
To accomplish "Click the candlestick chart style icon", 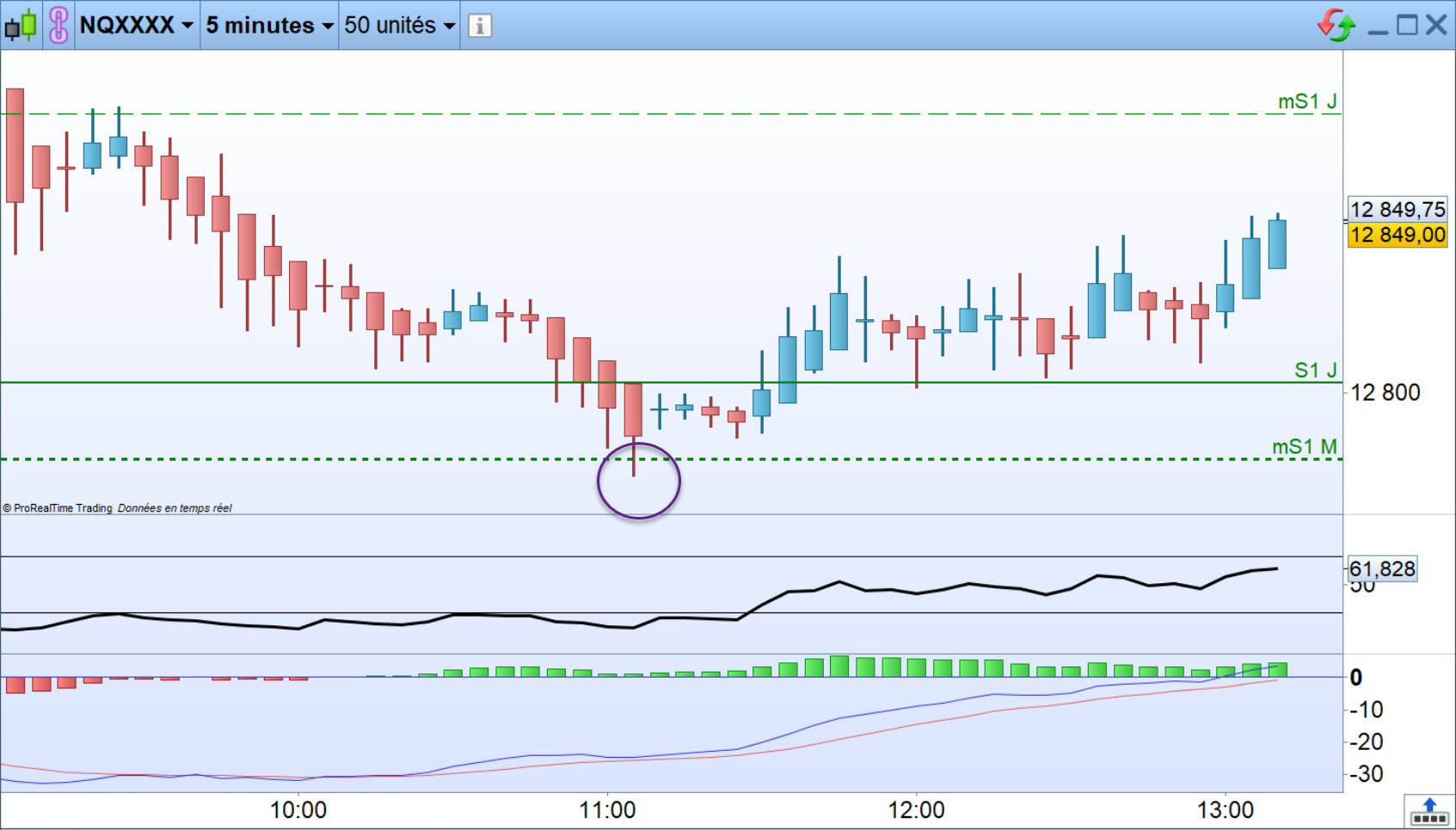I will coord(21,25).
